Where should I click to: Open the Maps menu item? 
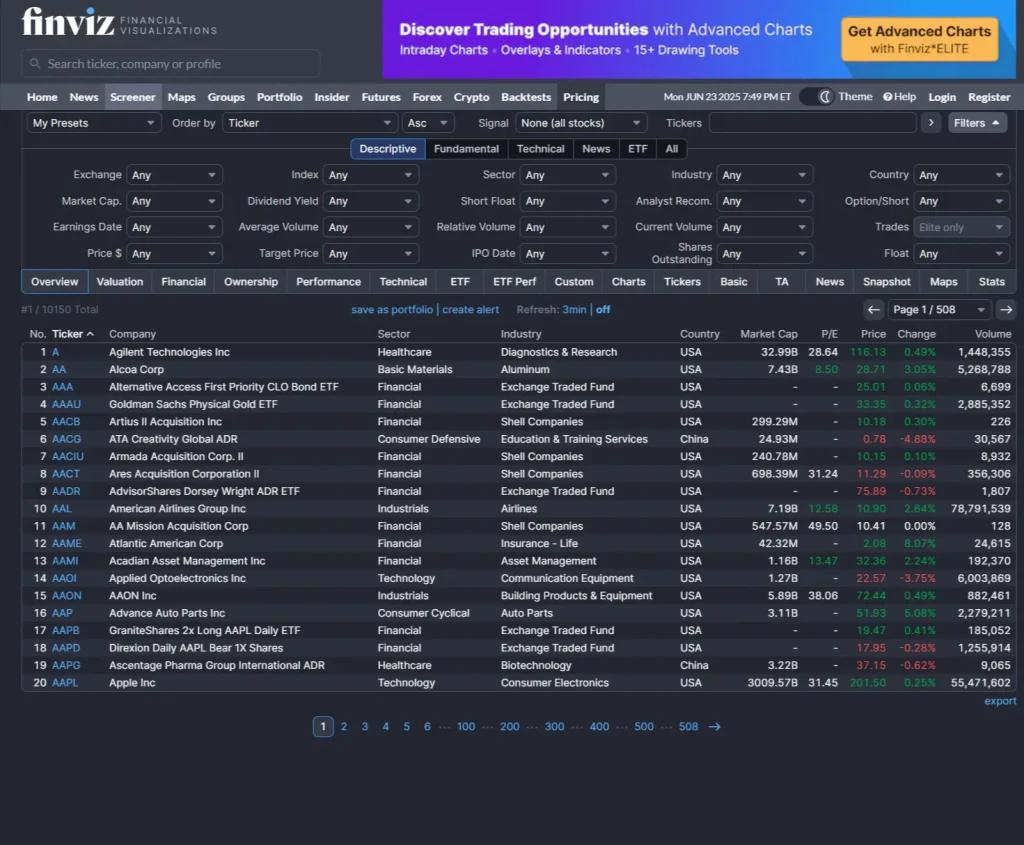pos(182,97)
